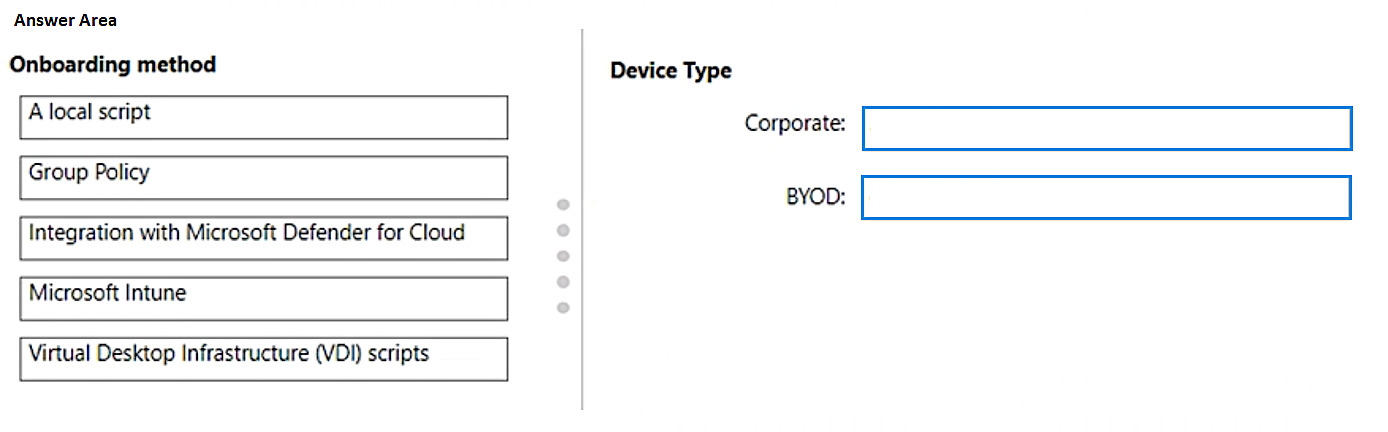Viewport: 1388px width, 432px height.
Task: Click the "BYOD:" field label
Action: point(815,196)
